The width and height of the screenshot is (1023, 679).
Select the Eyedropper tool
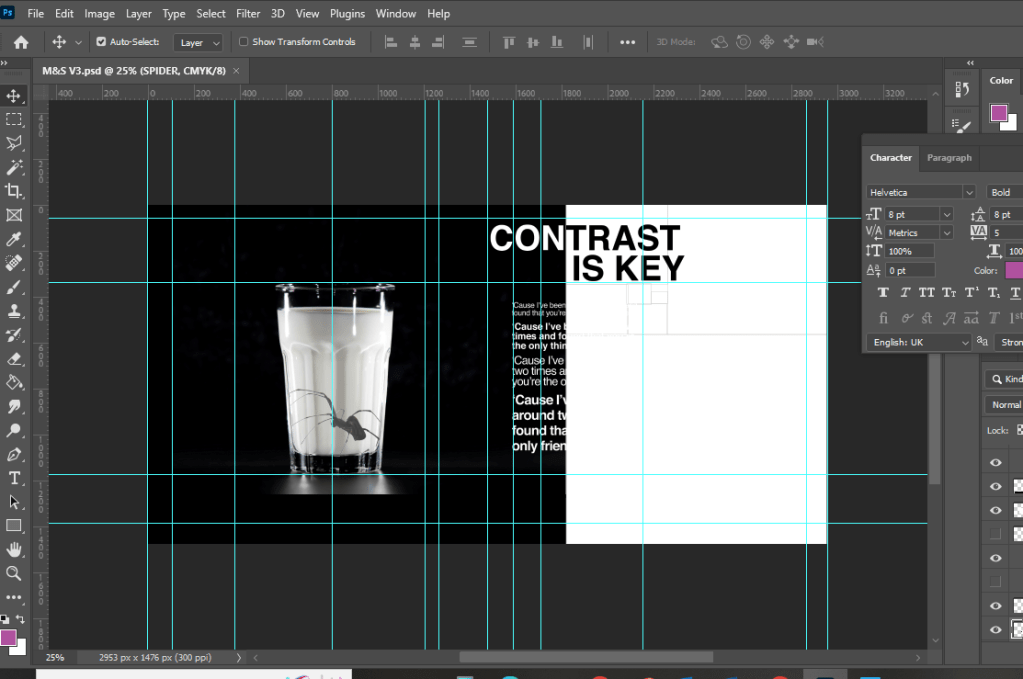click(14, 239)
